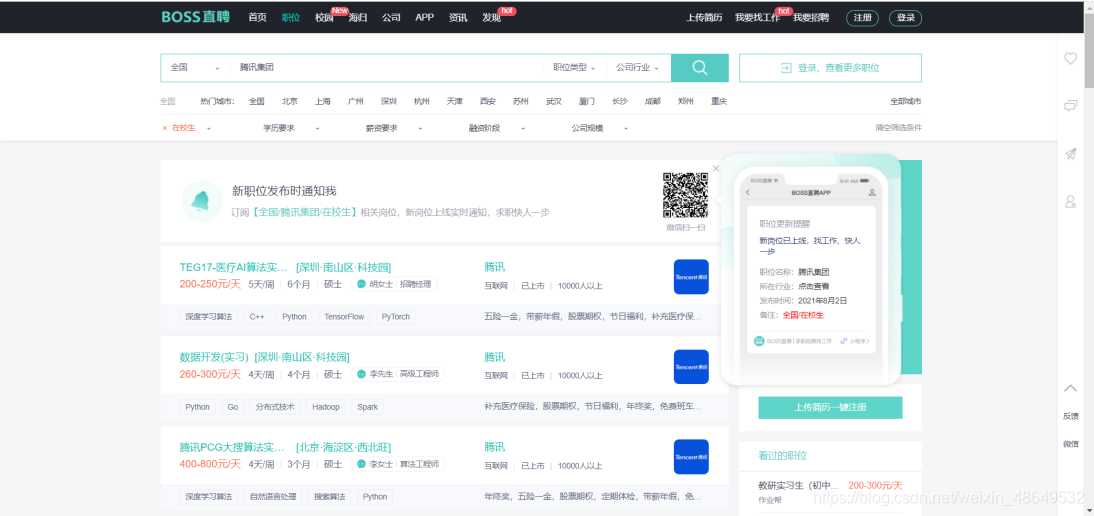Expand the 融资阶段 filter

(x=523, y=128)
